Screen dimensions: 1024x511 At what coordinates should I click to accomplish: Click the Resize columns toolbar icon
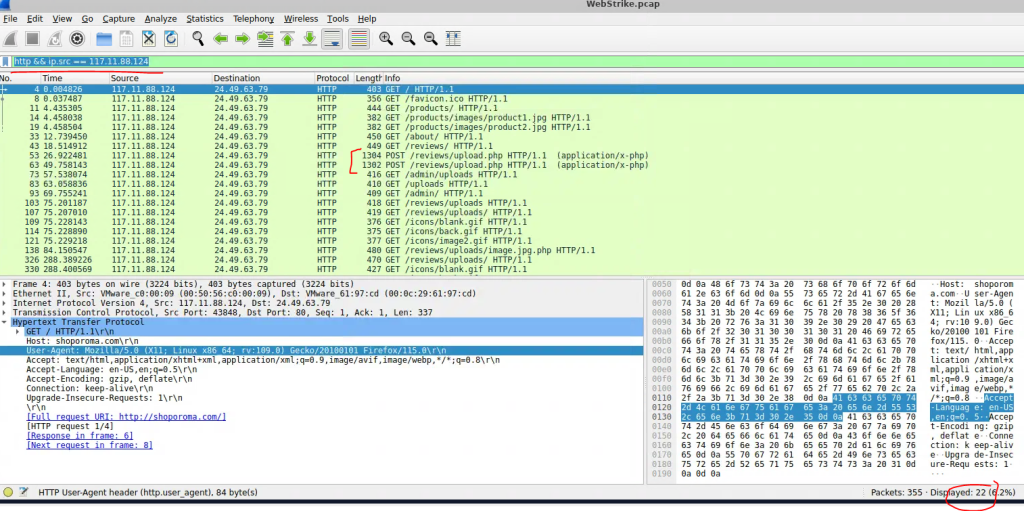[x=455, y=39]
